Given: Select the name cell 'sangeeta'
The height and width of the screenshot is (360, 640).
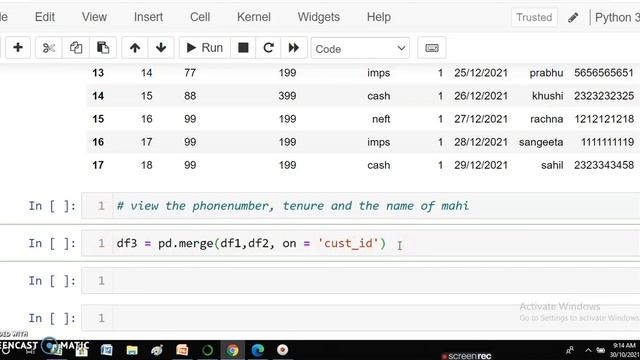Looking at the screenshot, I should point(541,142).
